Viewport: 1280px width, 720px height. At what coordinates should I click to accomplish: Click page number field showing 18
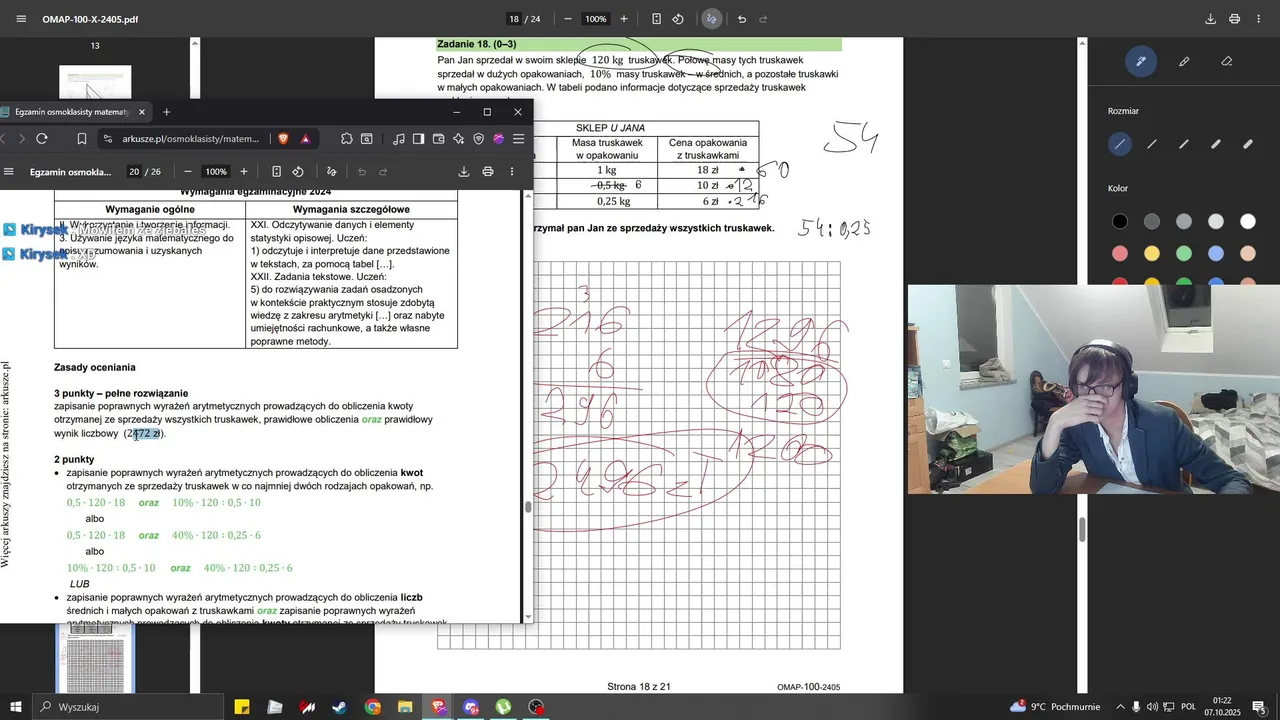coord(515,19)
